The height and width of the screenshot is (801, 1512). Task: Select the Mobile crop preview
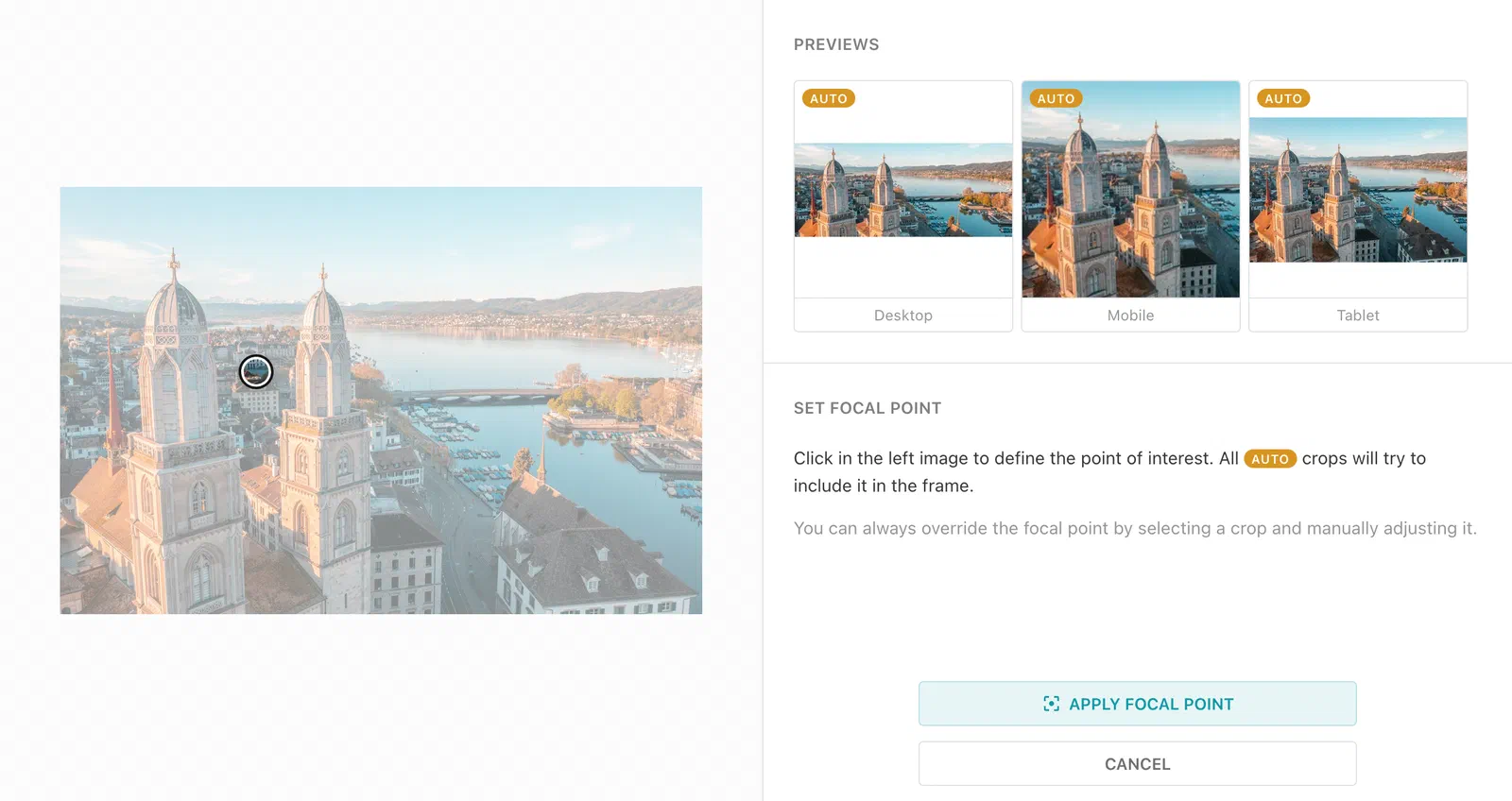[x=1130, y=206]
